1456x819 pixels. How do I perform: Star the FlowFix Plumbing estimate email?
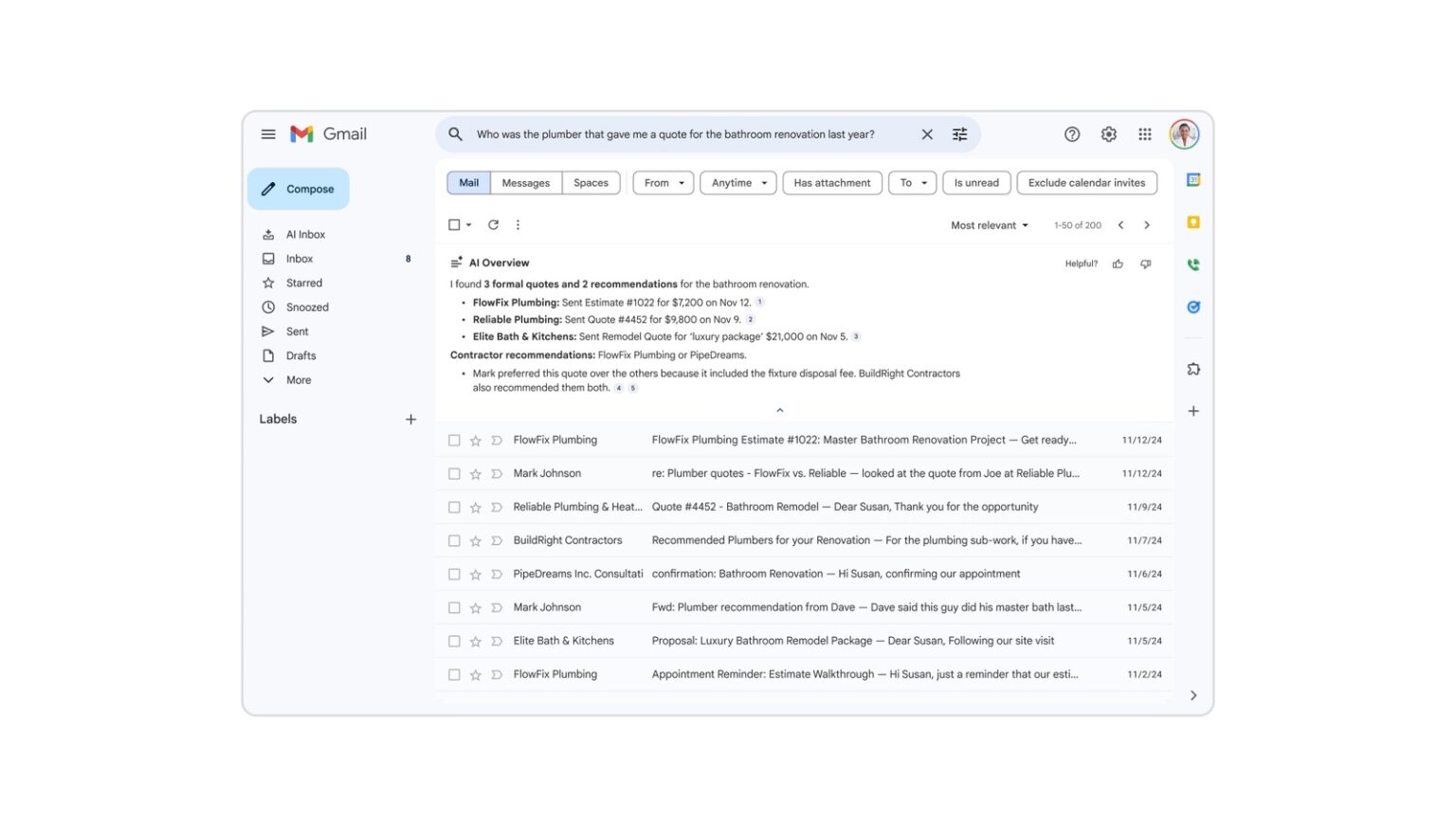(475, 439)
